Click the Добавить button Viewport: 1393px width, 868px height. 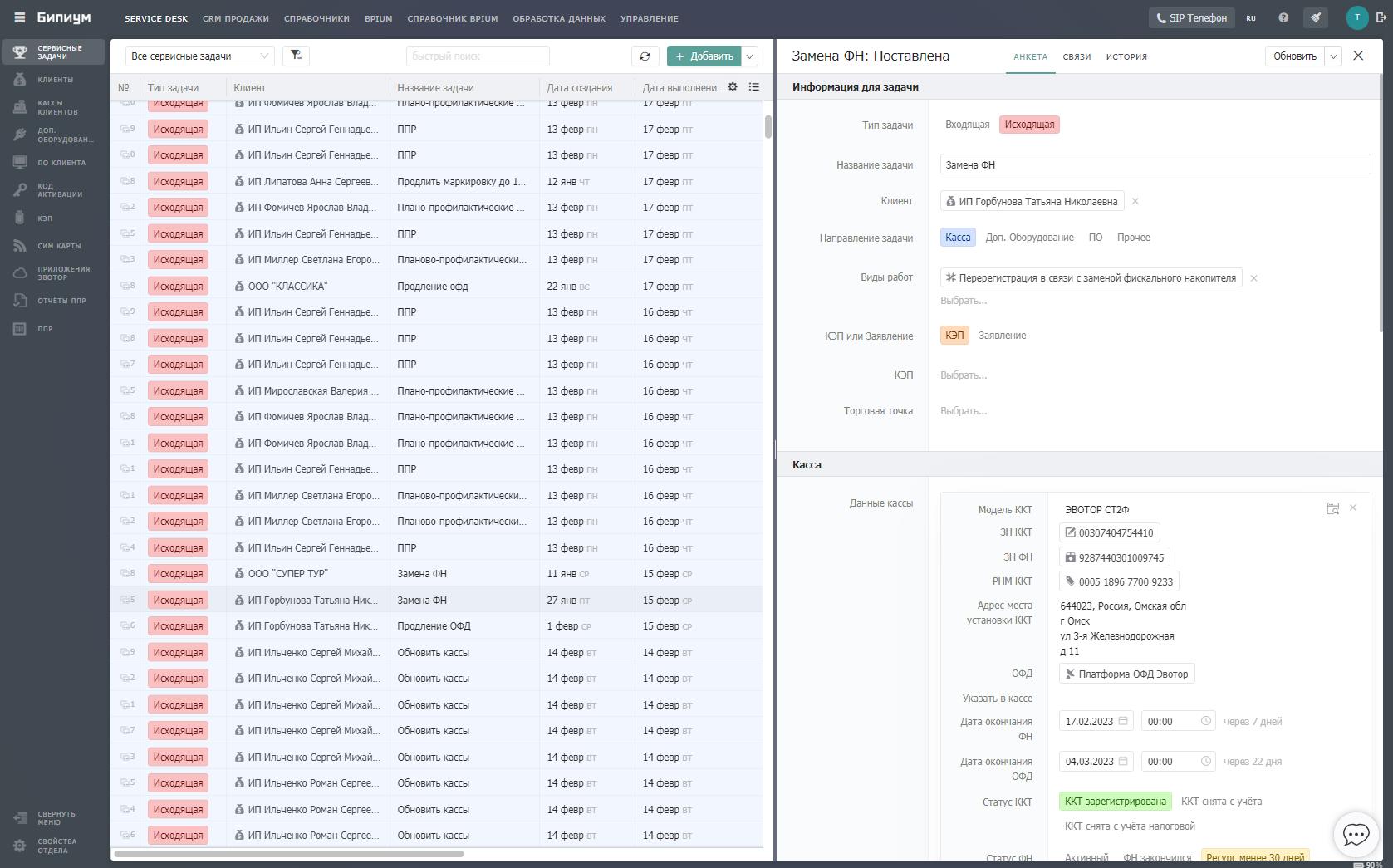click(x=704, y=56)
